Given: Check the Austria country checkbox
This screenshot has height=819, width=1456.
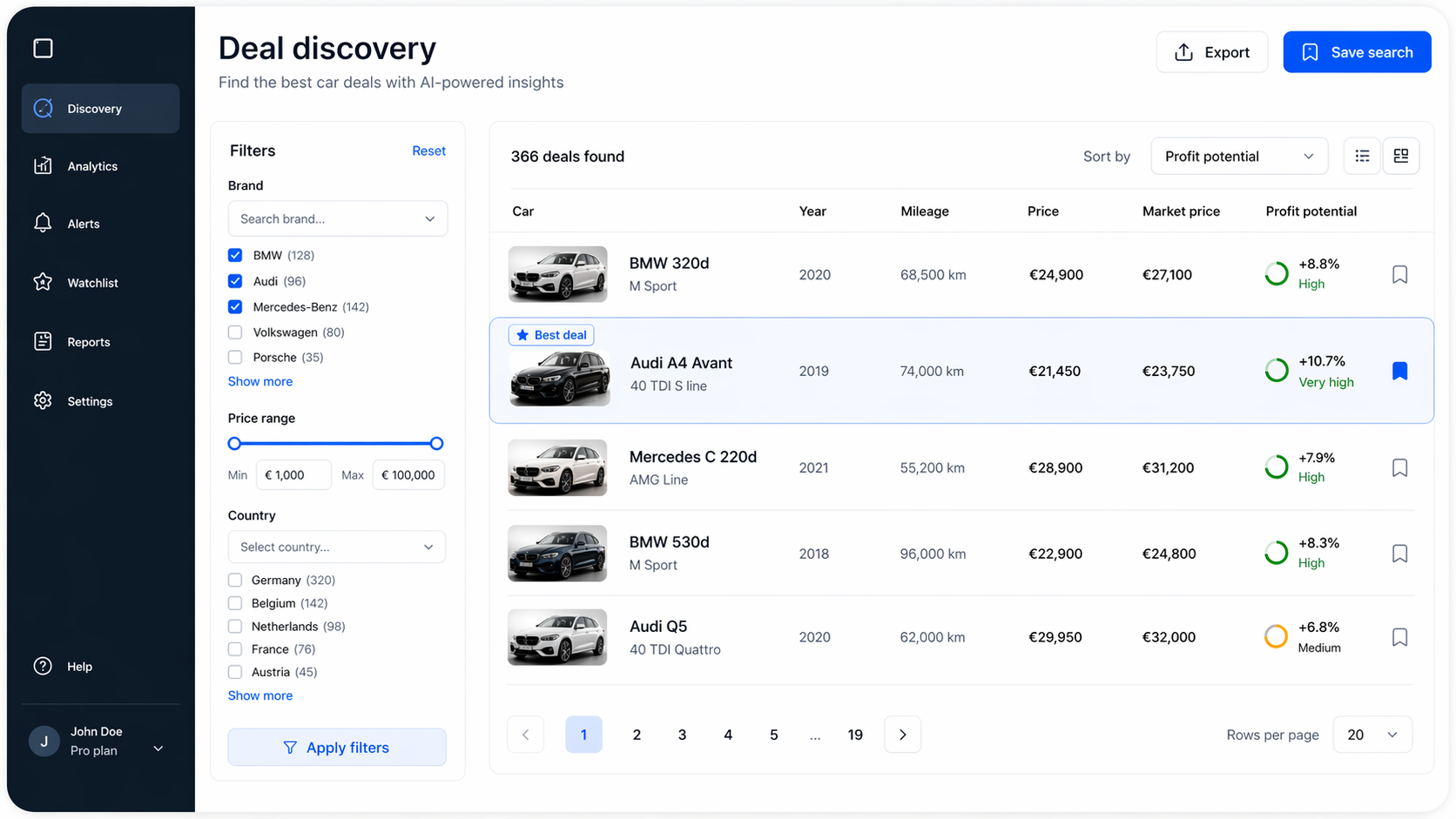Looking at the screenshot, I should tap(235, 672).
